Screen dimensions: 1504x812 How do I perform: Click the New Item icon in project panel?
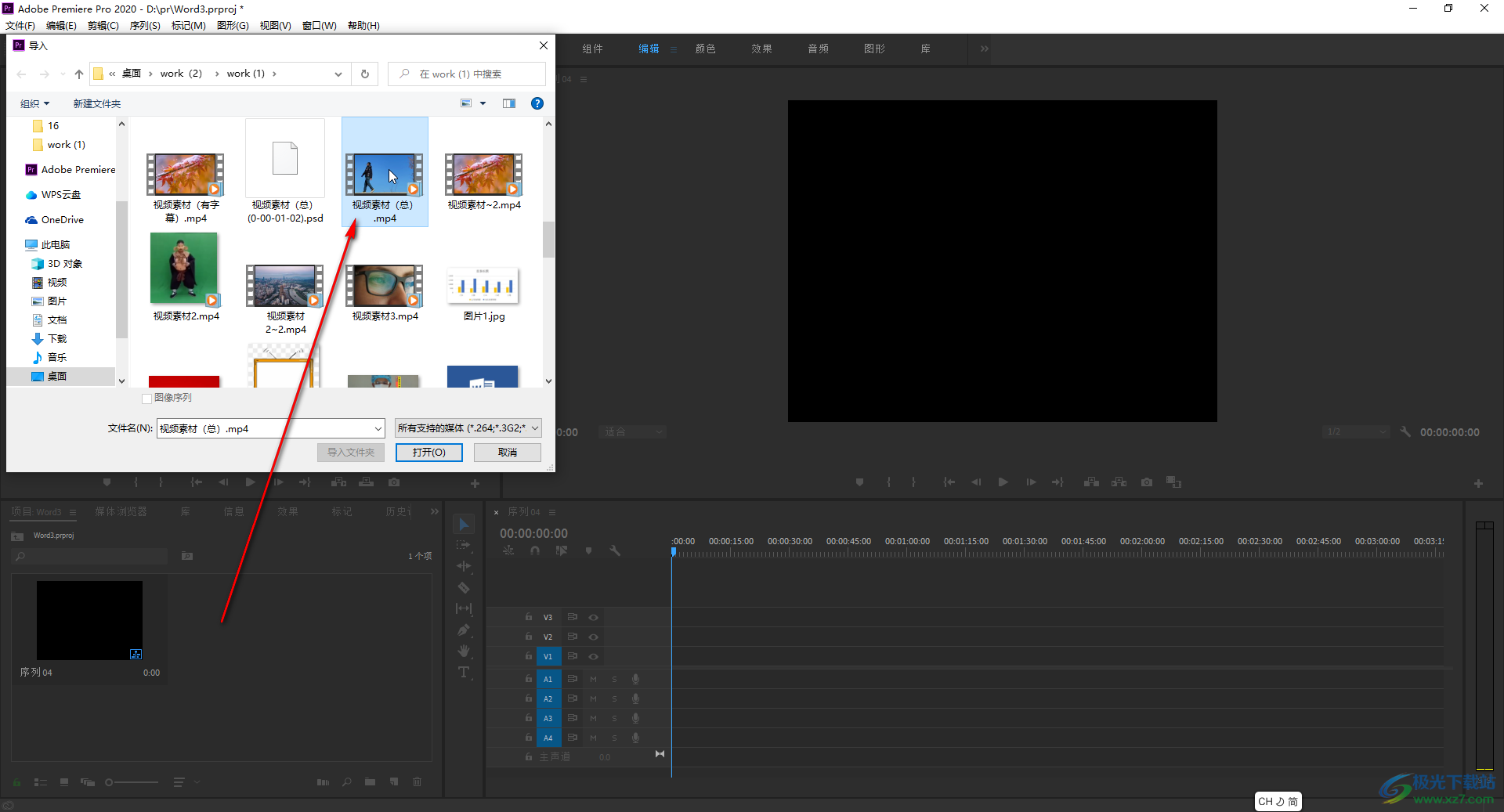click(394, 781)
